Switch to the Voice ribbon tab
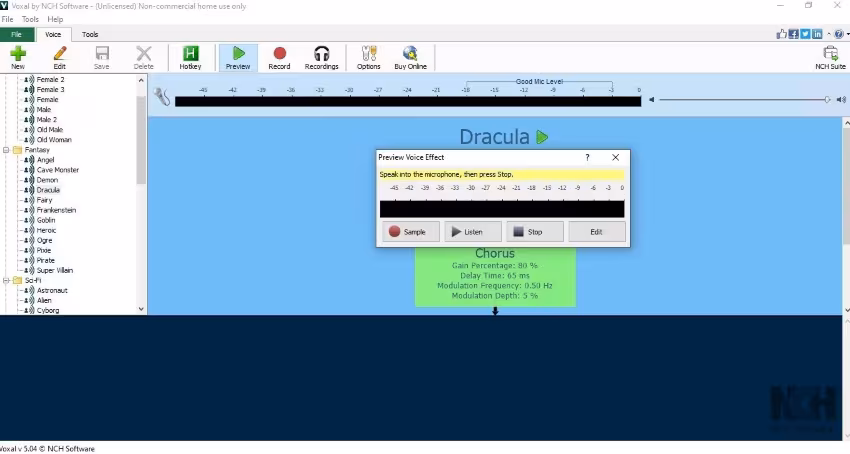850x454 pixels. click(53, 34)
